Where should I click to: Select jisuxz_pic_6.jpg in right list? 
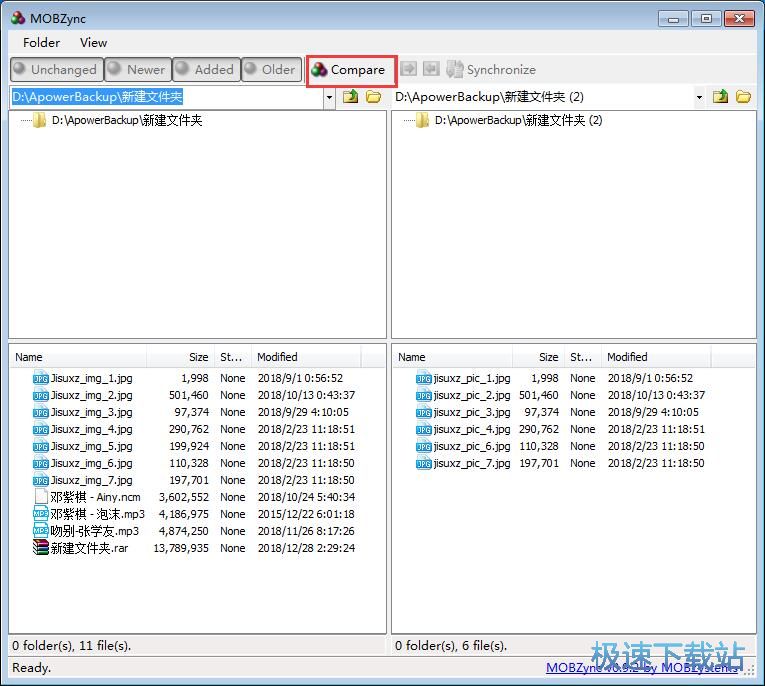[472, 446]
